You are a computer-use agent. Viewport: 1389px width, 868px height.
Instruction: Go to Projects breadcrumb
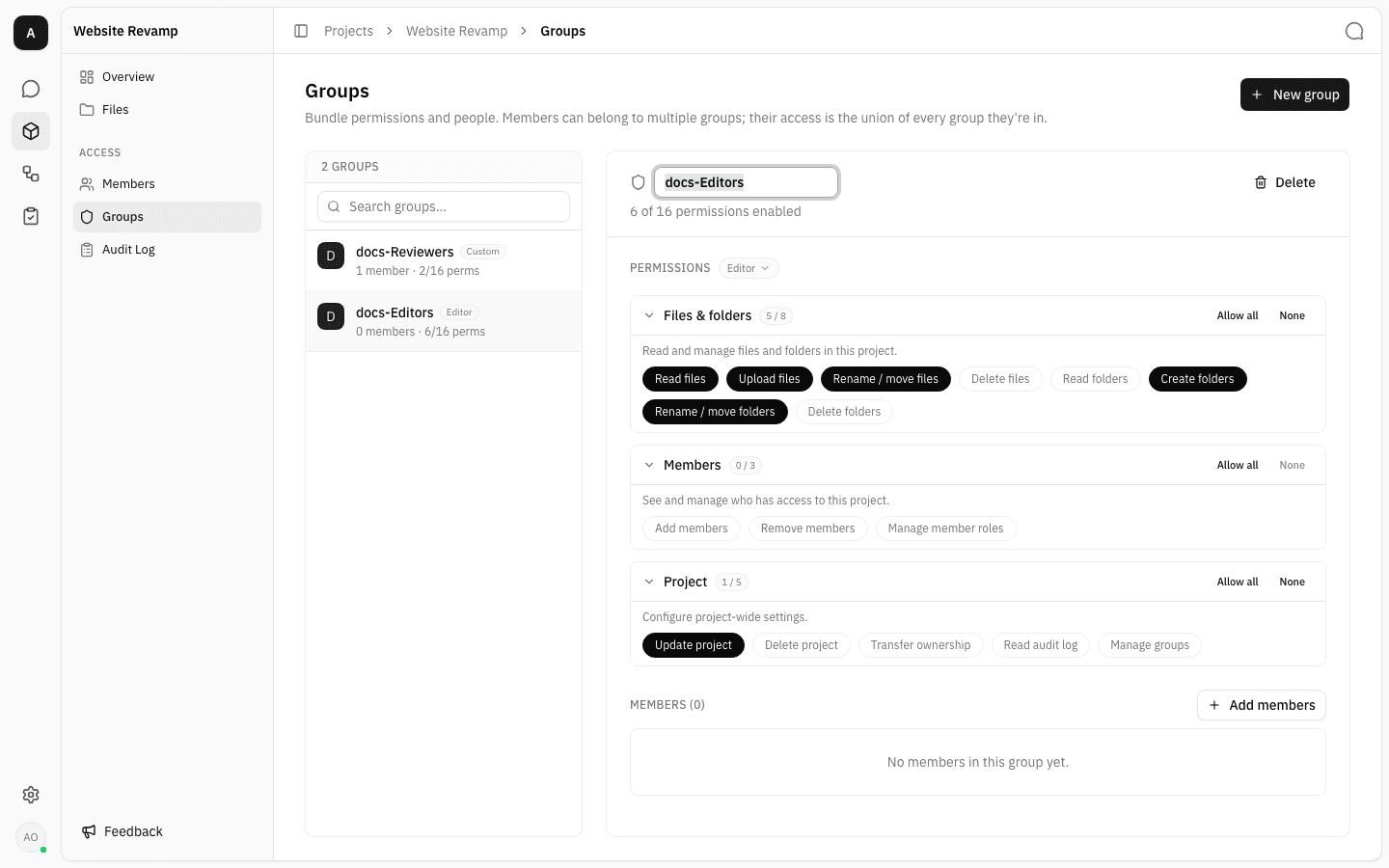[348, 31]
